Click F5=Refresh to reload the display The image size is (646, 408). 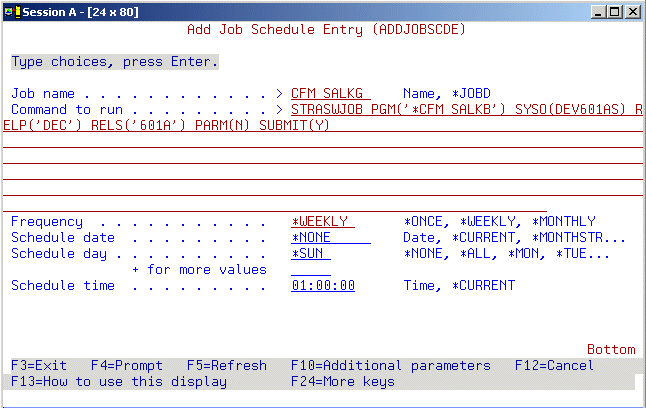pyautogui.click(x=210, y=365)
